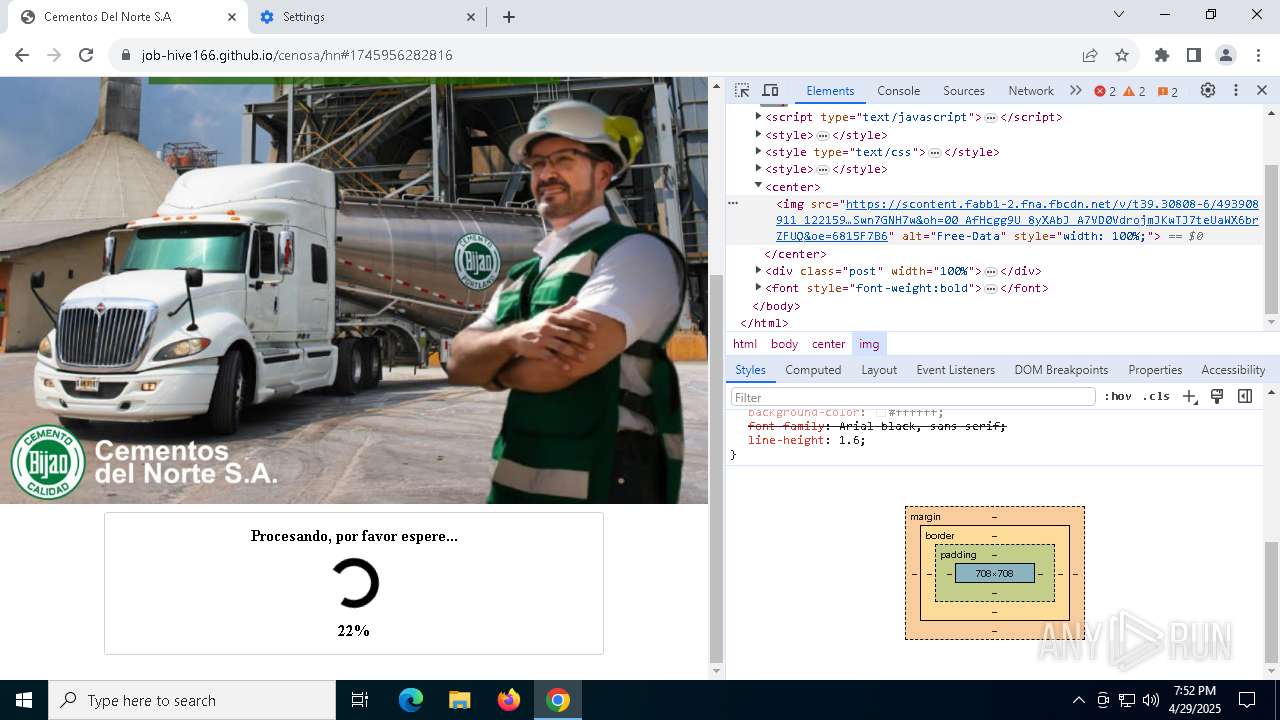
Task: Close the DevTools panel
Action: coord(1262,91)
